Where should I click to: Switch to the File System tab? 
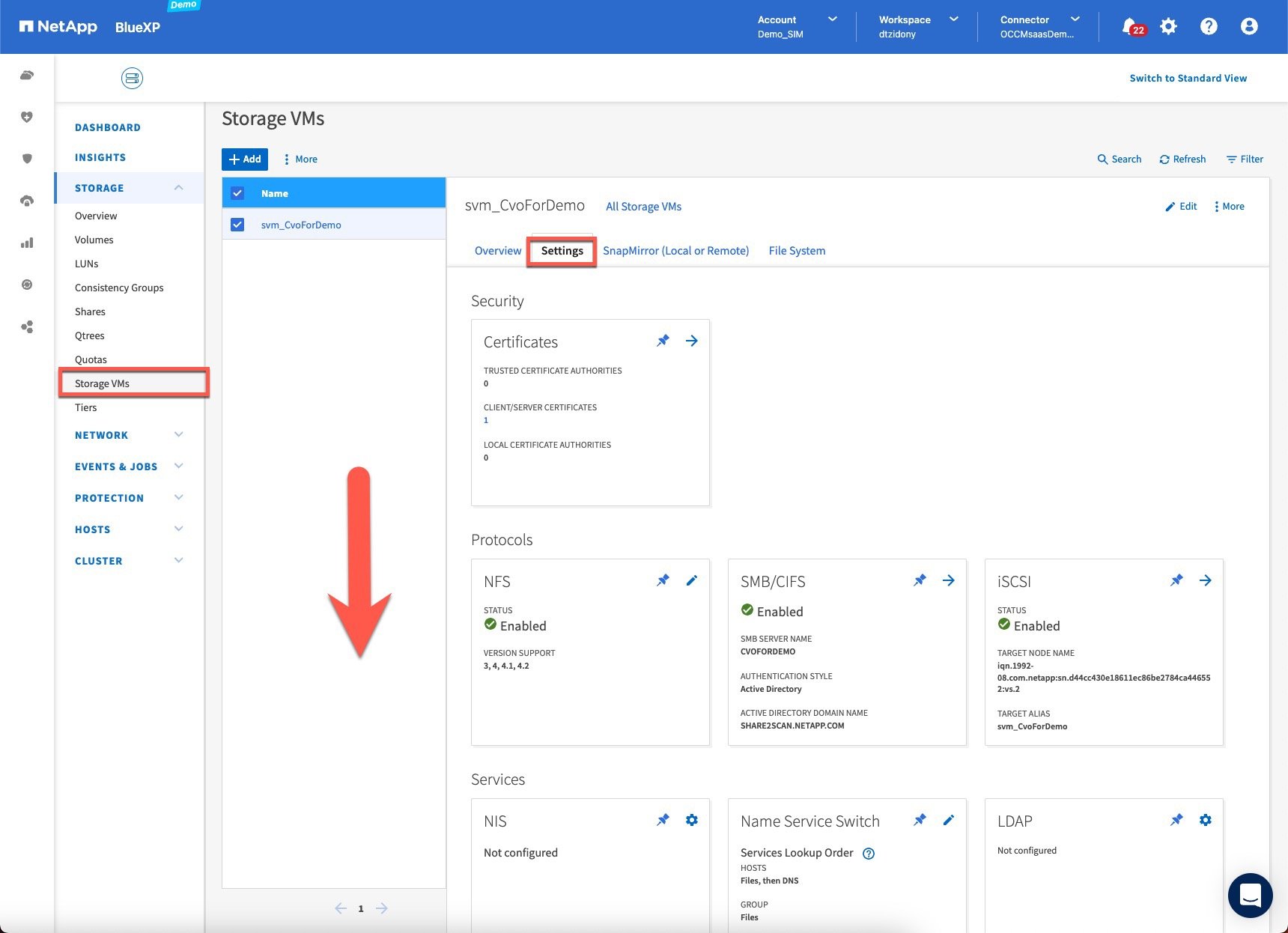click(797, 251)
